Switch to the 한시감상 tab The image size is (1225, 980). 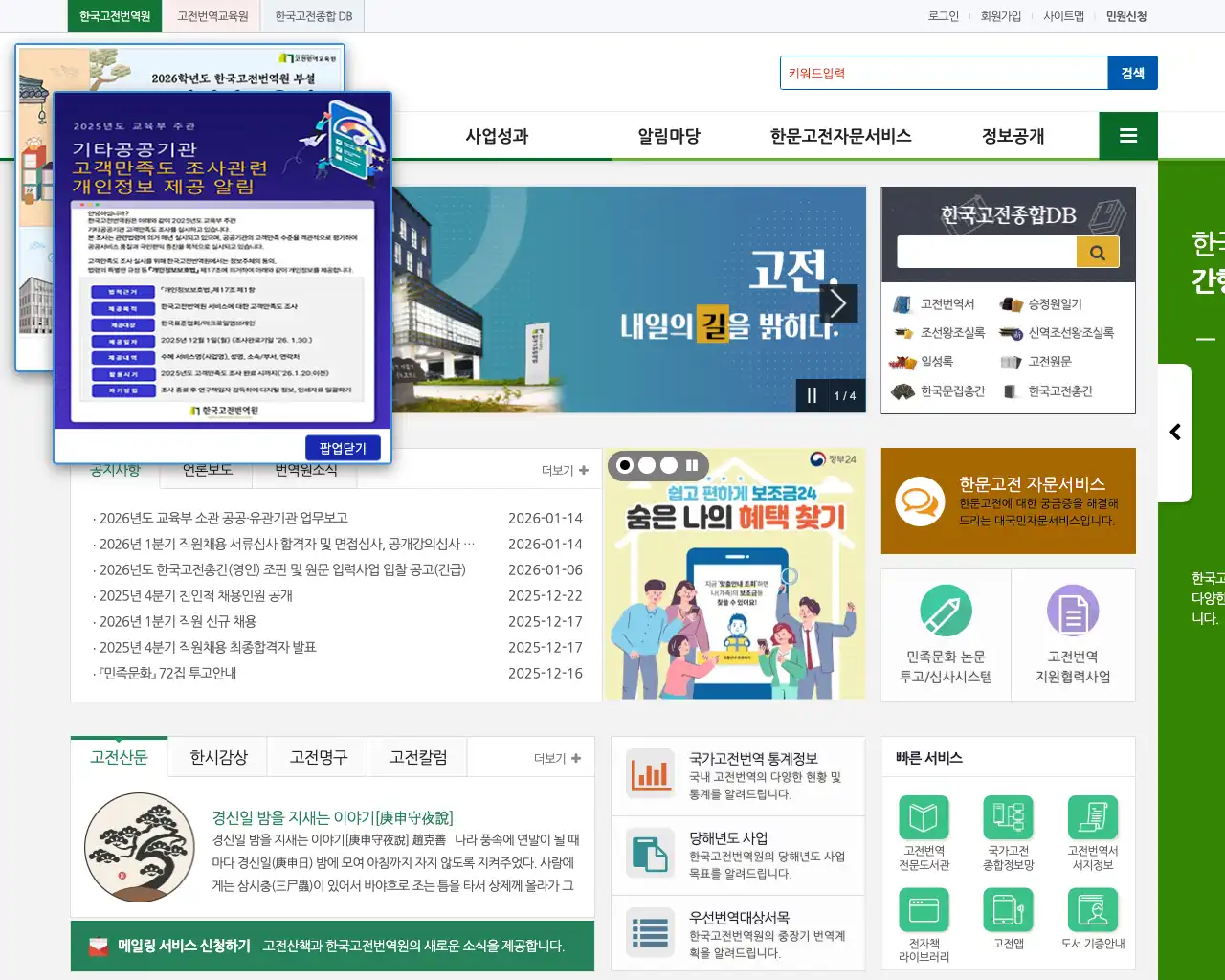[216, 756]
